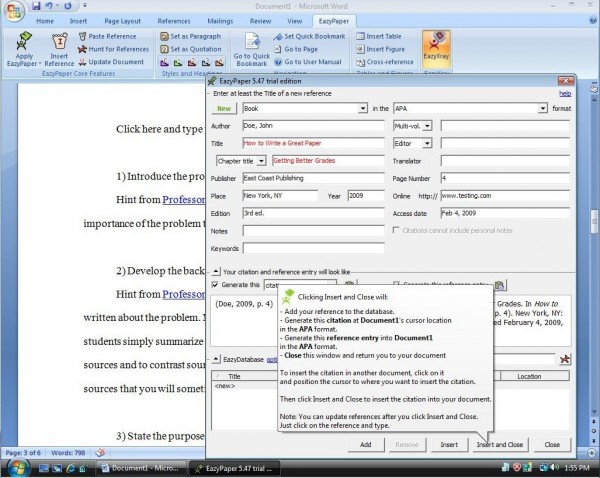Click the third heading style icon
Image resolution: width=600 pixels, height=478 pixels.
coord(192,62)
